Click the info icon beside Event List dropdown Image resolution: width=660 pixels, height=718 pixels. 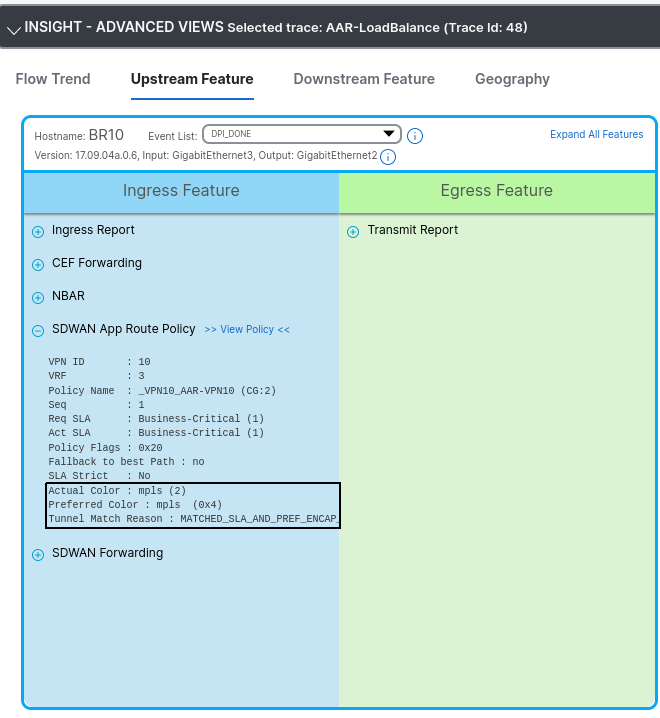(415, 136)
